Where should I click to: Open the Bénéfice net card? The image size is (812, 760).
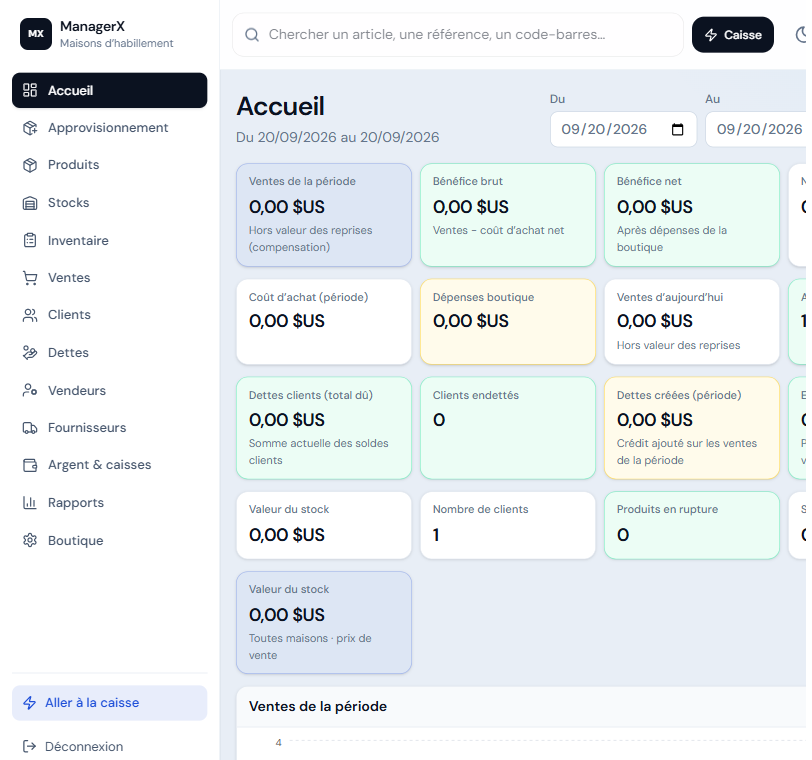[x=692, y=215]
